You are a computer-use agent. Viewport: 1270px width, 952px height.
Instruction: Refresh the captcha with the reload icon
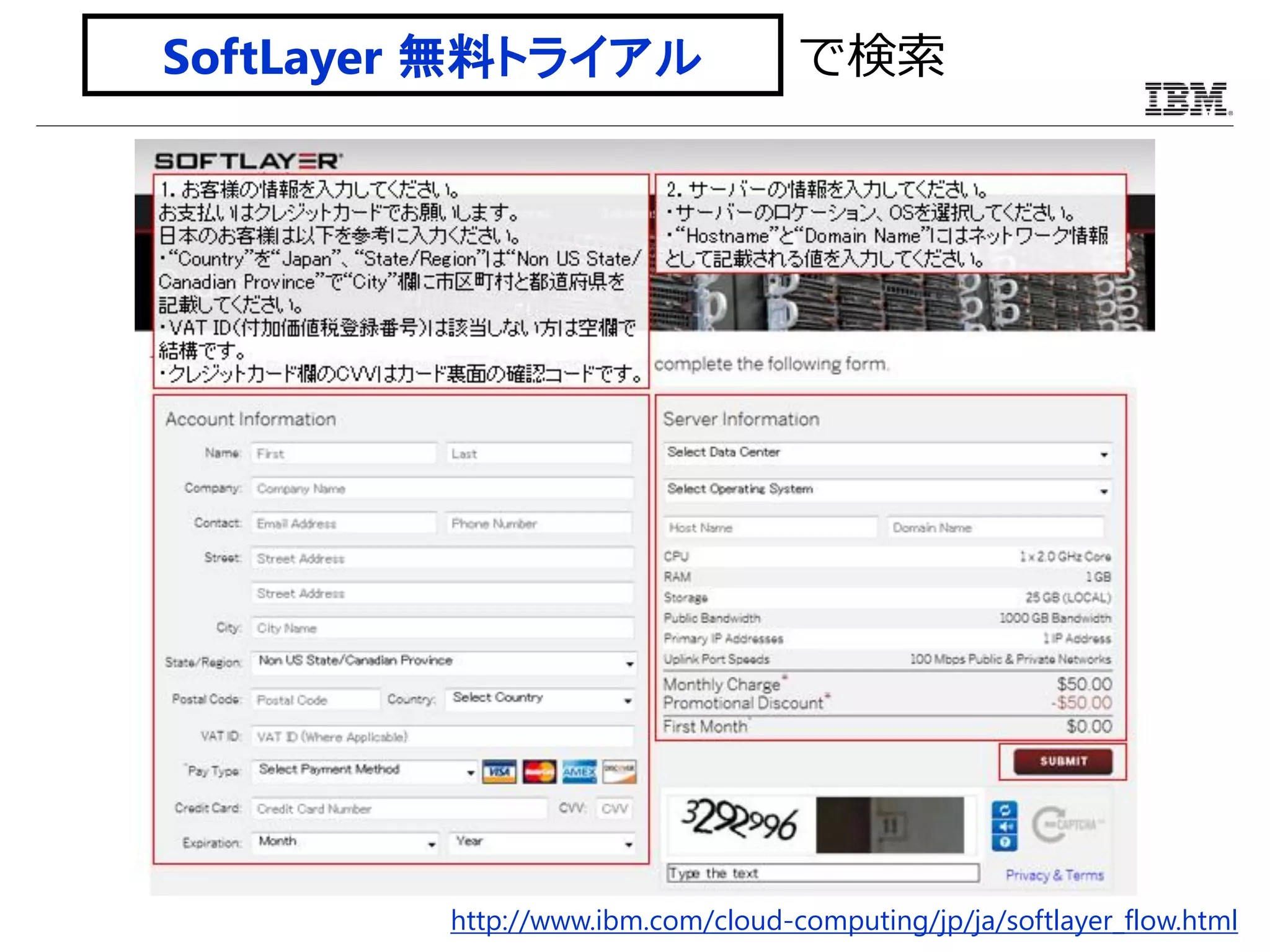coord(1005,810)
